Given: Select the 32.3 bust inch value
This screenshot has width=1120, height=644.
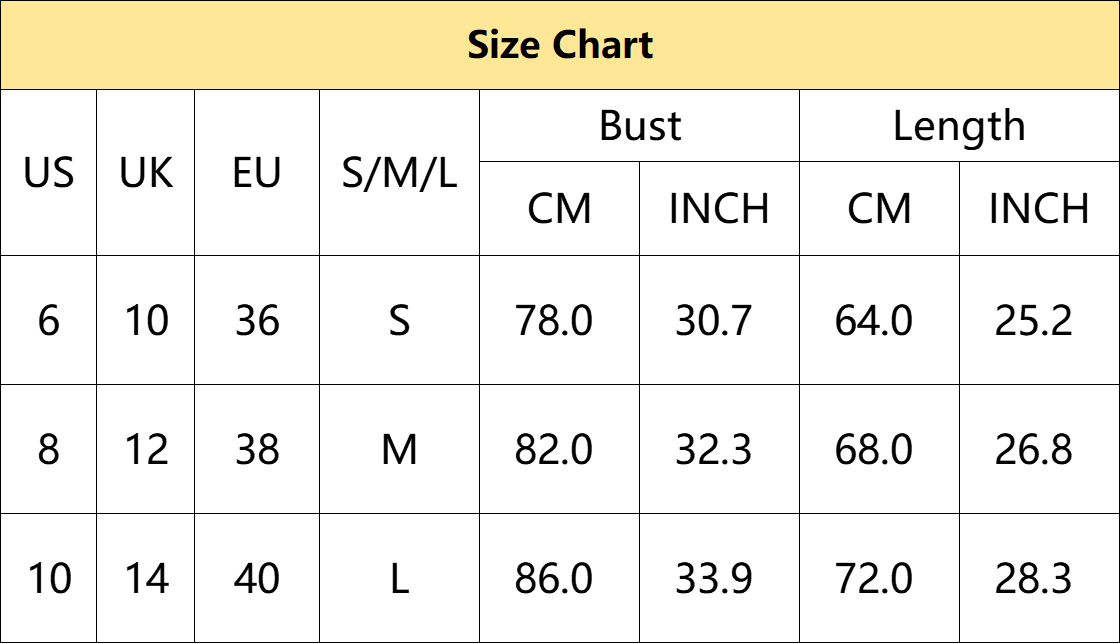Looking at the screenshot, I should (714, 450).
